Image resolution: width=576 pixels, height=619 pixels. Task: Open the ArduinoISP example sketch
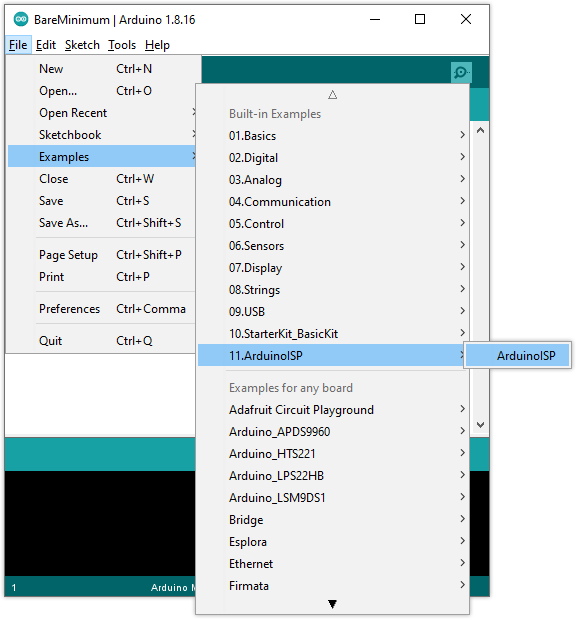point(518,356)
